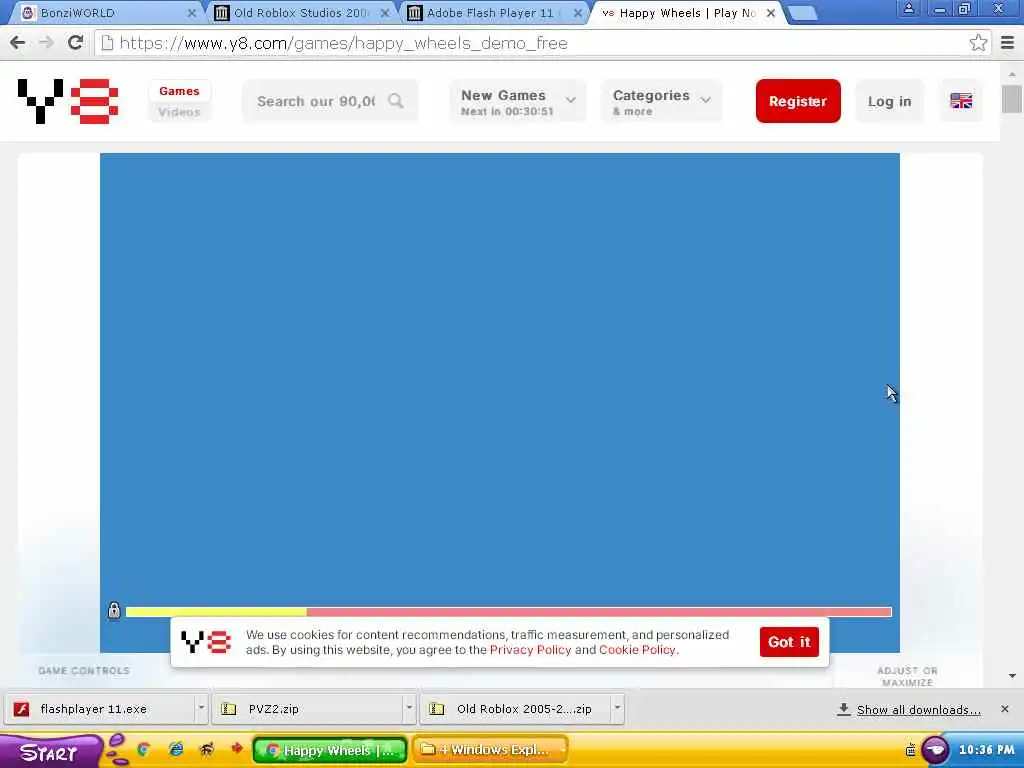Screen dimensions: 1024x768
Task: Click the Y8 logo in the header
Action: click(68, 101)
